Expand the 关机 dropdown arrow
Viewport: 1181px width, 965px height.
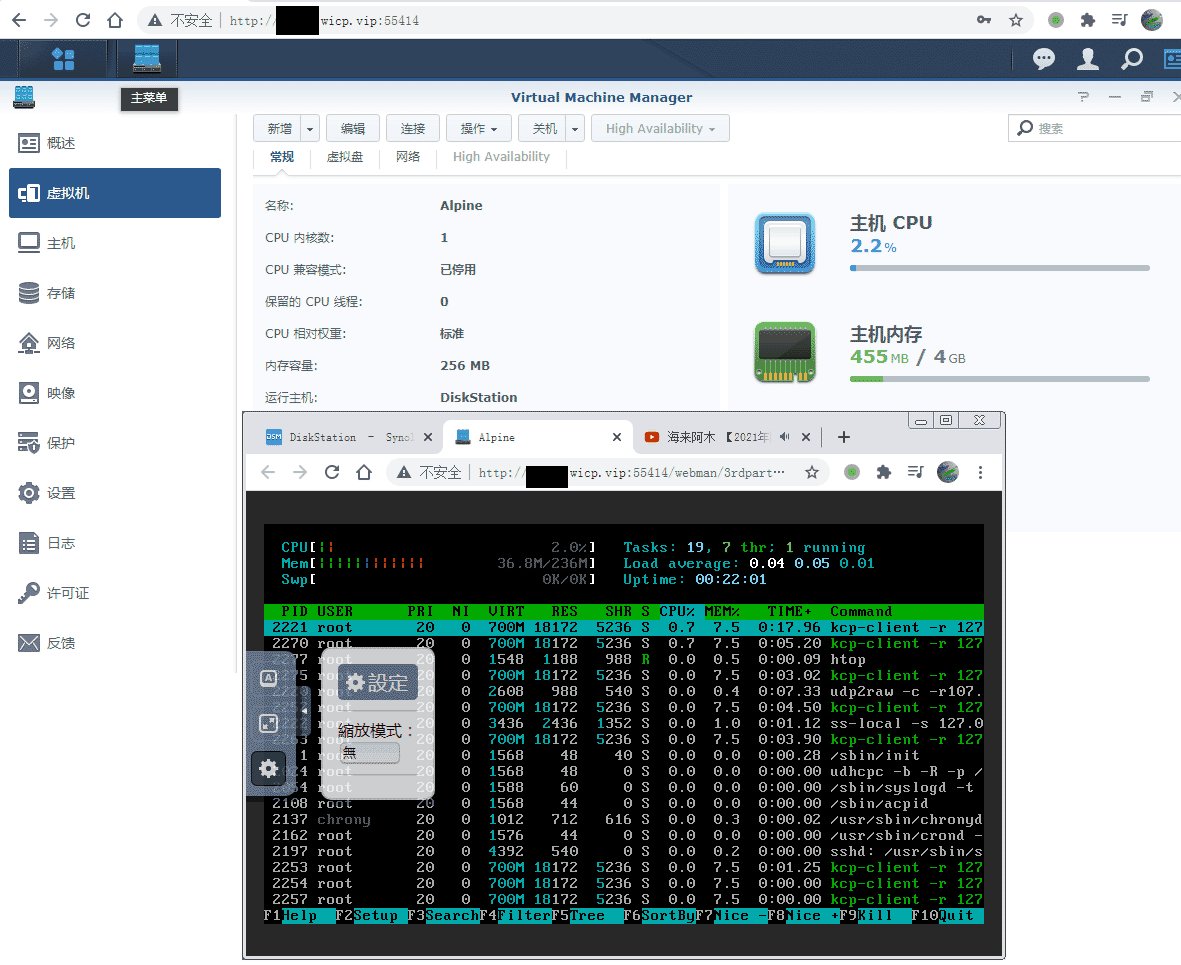(x=575, y=129)
